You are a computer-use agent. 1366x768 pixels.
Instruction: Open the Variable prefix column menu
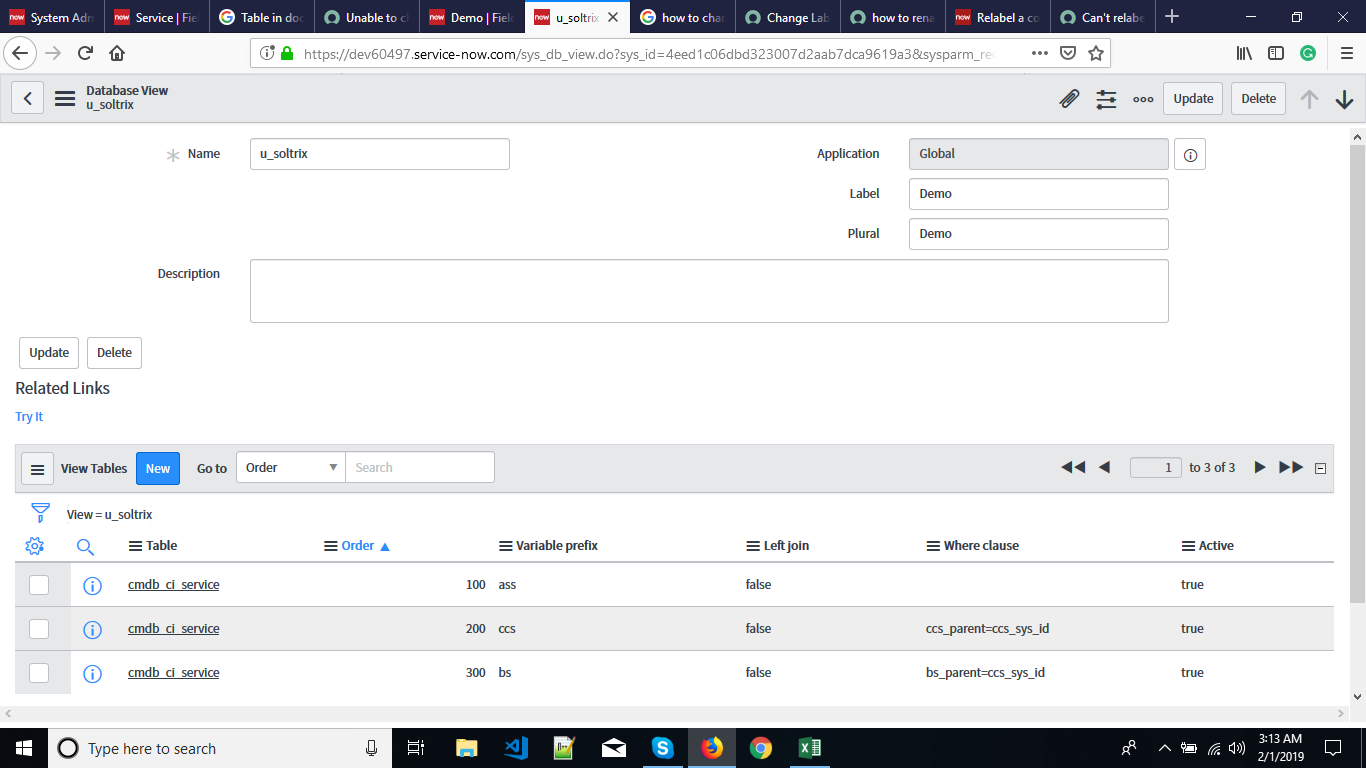506,546
